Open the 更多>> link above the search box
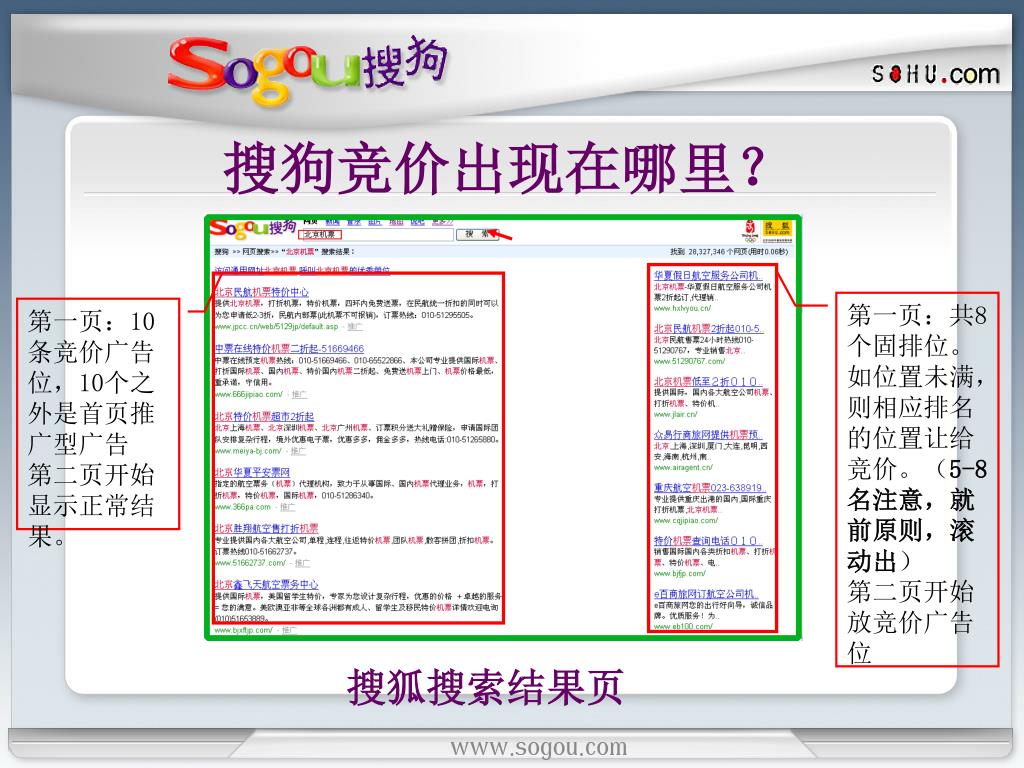1024x768 pixels. pyautogui.click(x=442, y=222)
